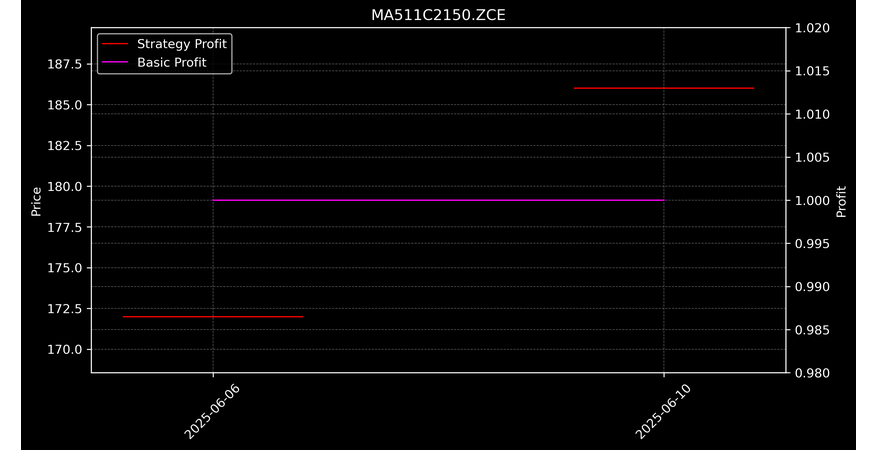
Task: Click the 170.0 price tick label
Action: coord(64,350)
